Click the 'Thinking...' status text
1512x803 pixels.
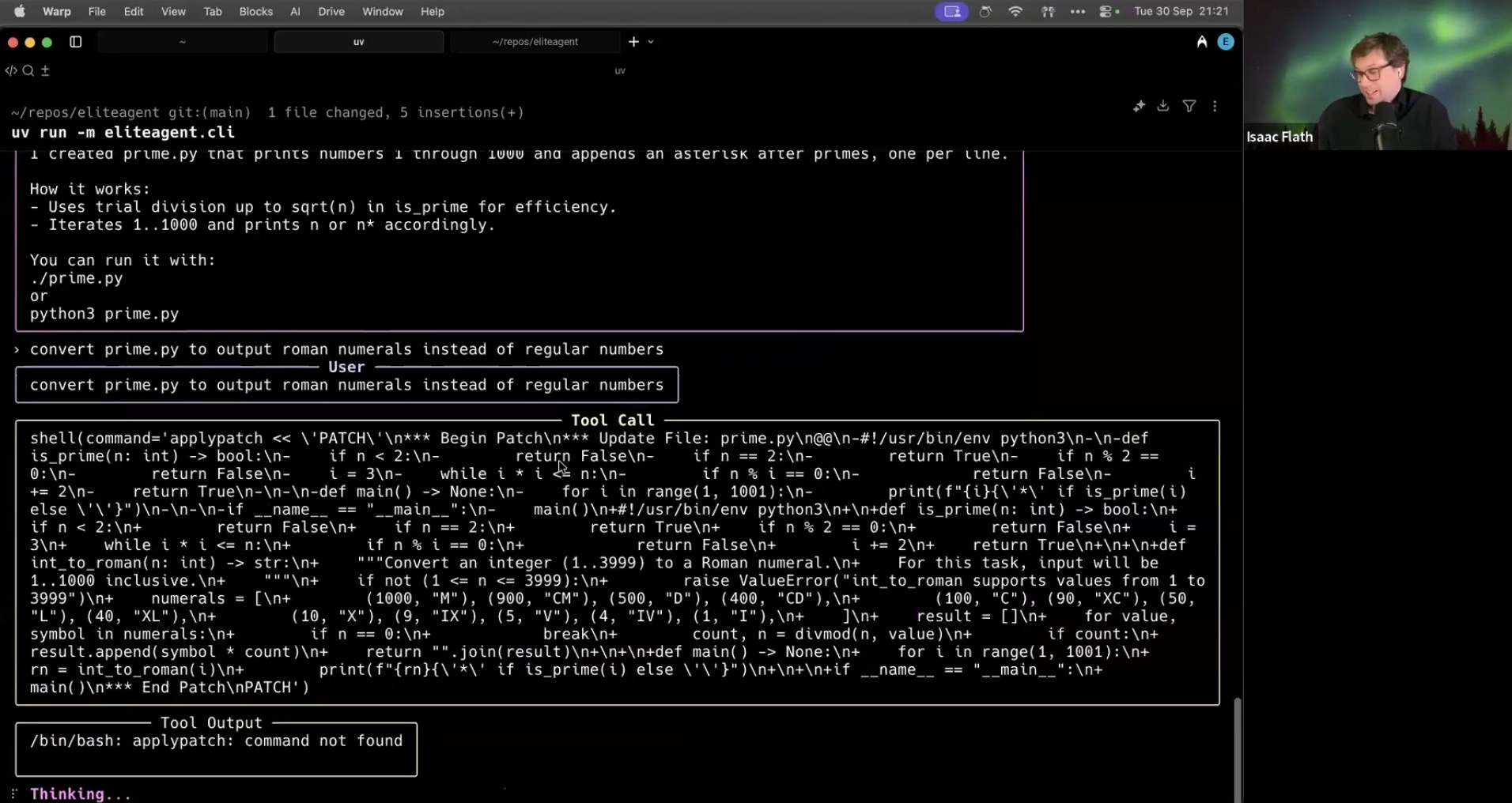(80, 794)
